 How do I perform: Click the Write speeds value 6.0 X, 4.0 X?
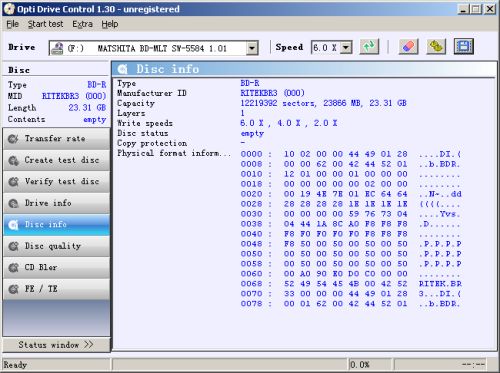point(289,123)
